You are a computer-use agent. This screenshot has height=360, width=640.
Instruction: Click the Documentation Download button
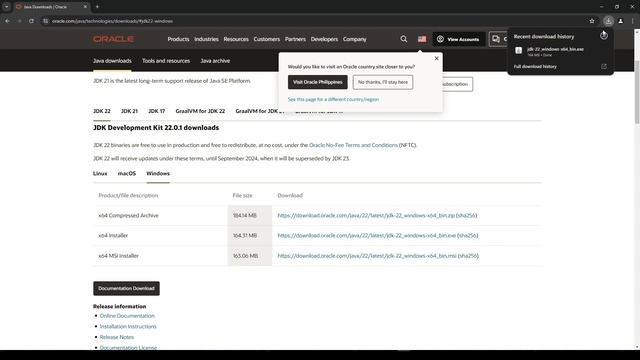(126, 288)
